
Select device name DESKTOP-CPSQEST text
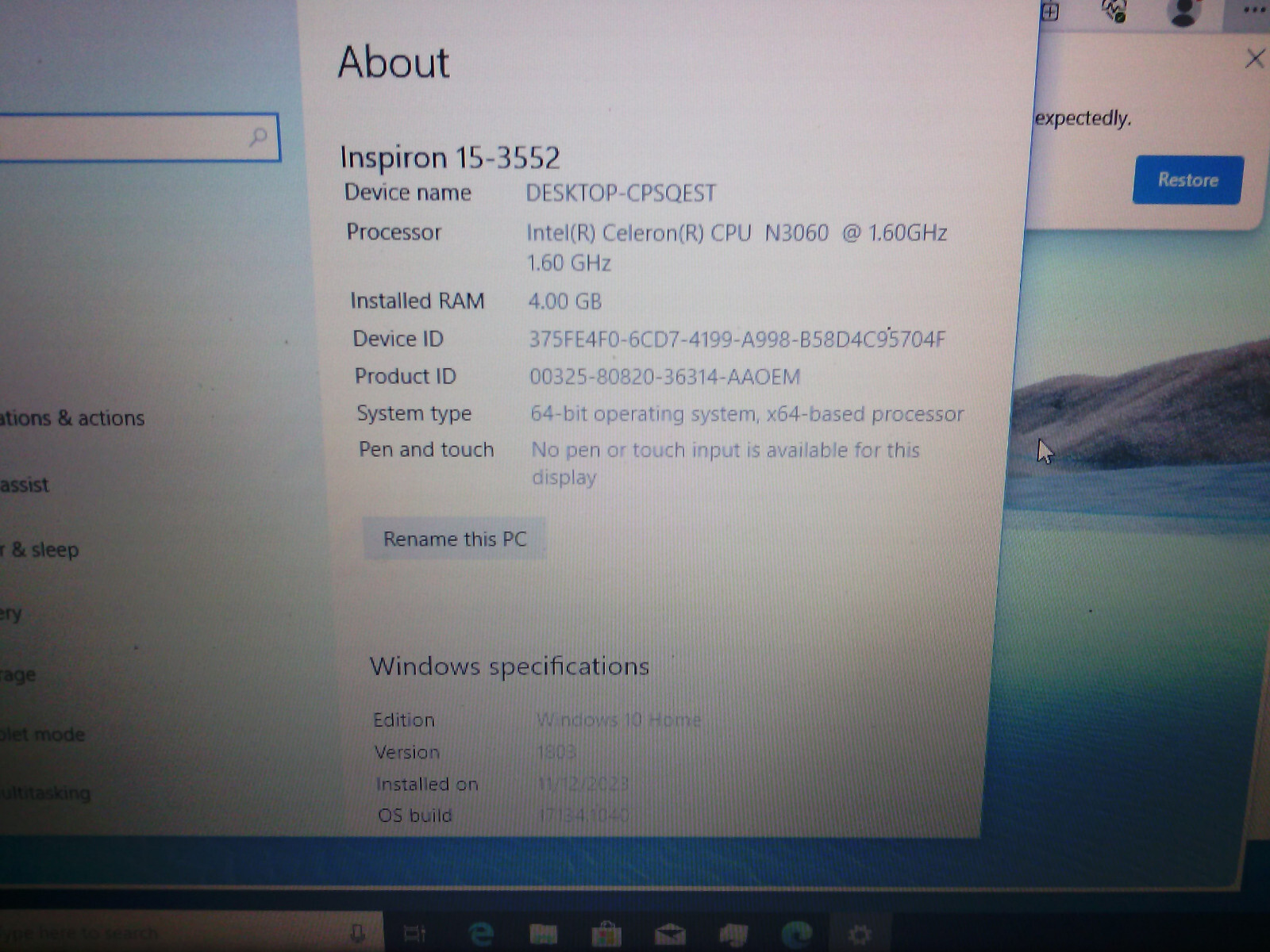tap(621, 193)
